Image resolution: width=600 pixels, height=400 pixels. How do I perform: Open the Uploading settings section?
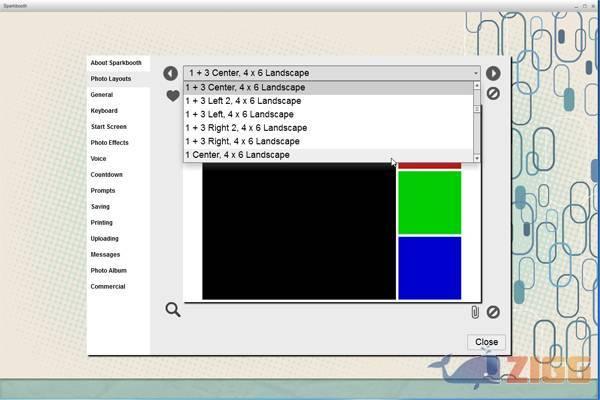[104, 239]
